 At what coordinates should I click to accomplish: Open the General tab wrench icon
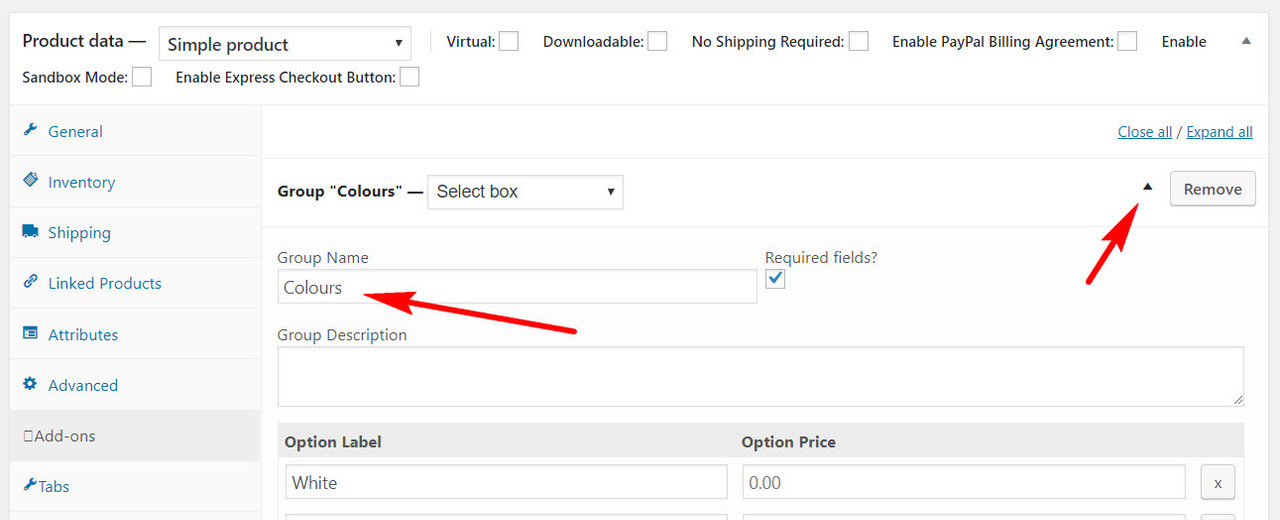coord(30,130)
